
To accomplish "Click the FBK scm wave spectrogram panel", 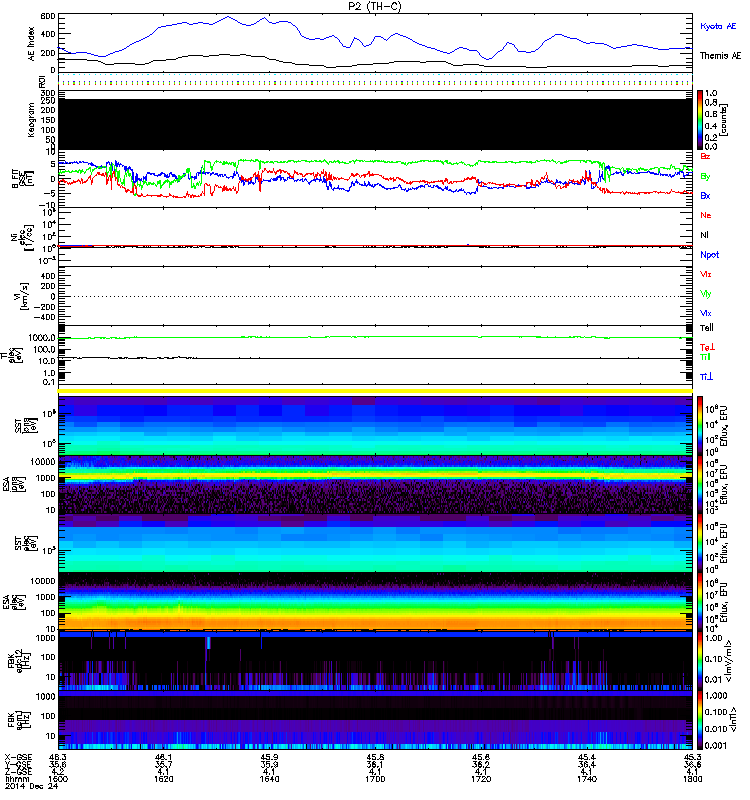I will coord(376,720).
